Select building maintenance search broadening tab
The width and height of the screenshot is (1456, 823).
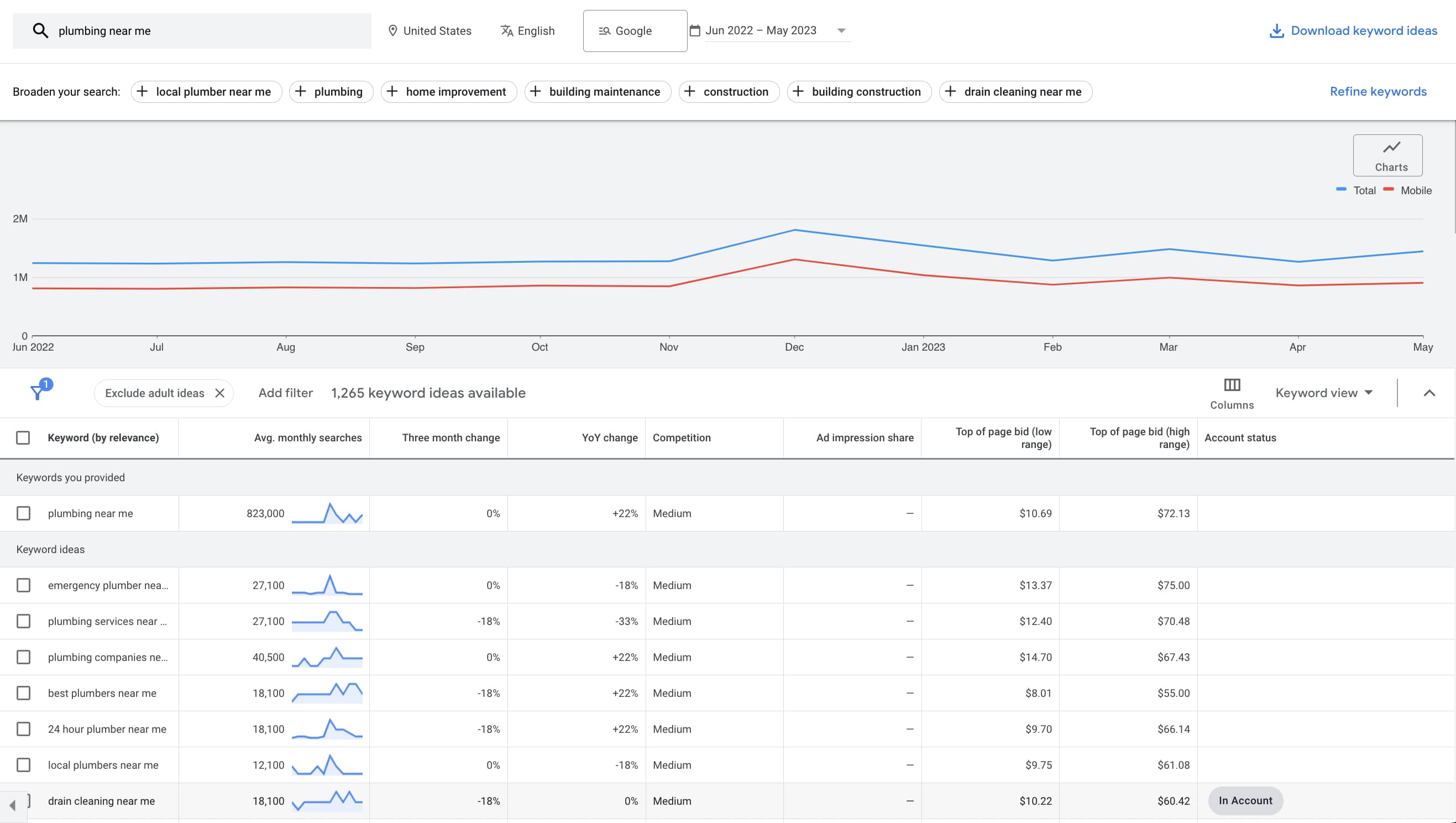(604, 91)
